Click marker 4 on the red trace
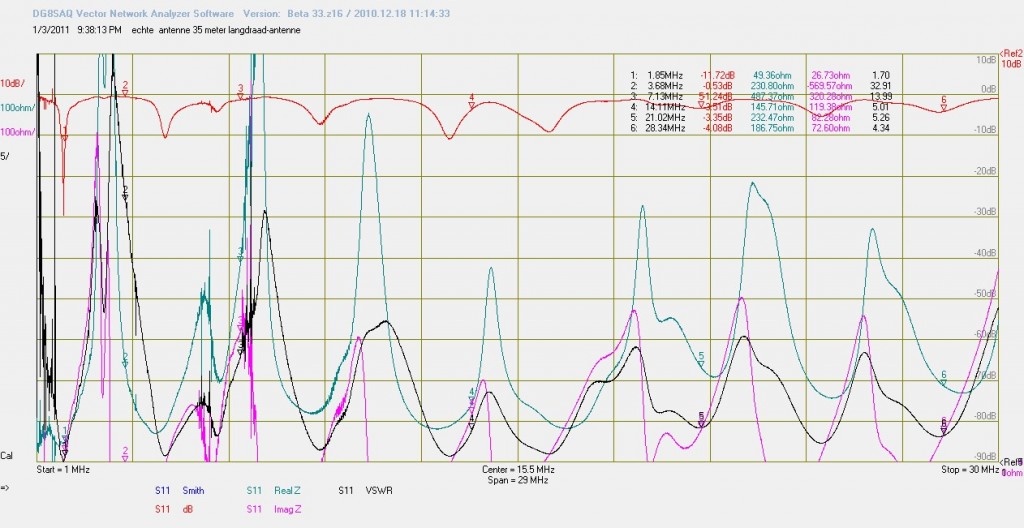Viewport: 1024px width, 528px height. point(472,104)
